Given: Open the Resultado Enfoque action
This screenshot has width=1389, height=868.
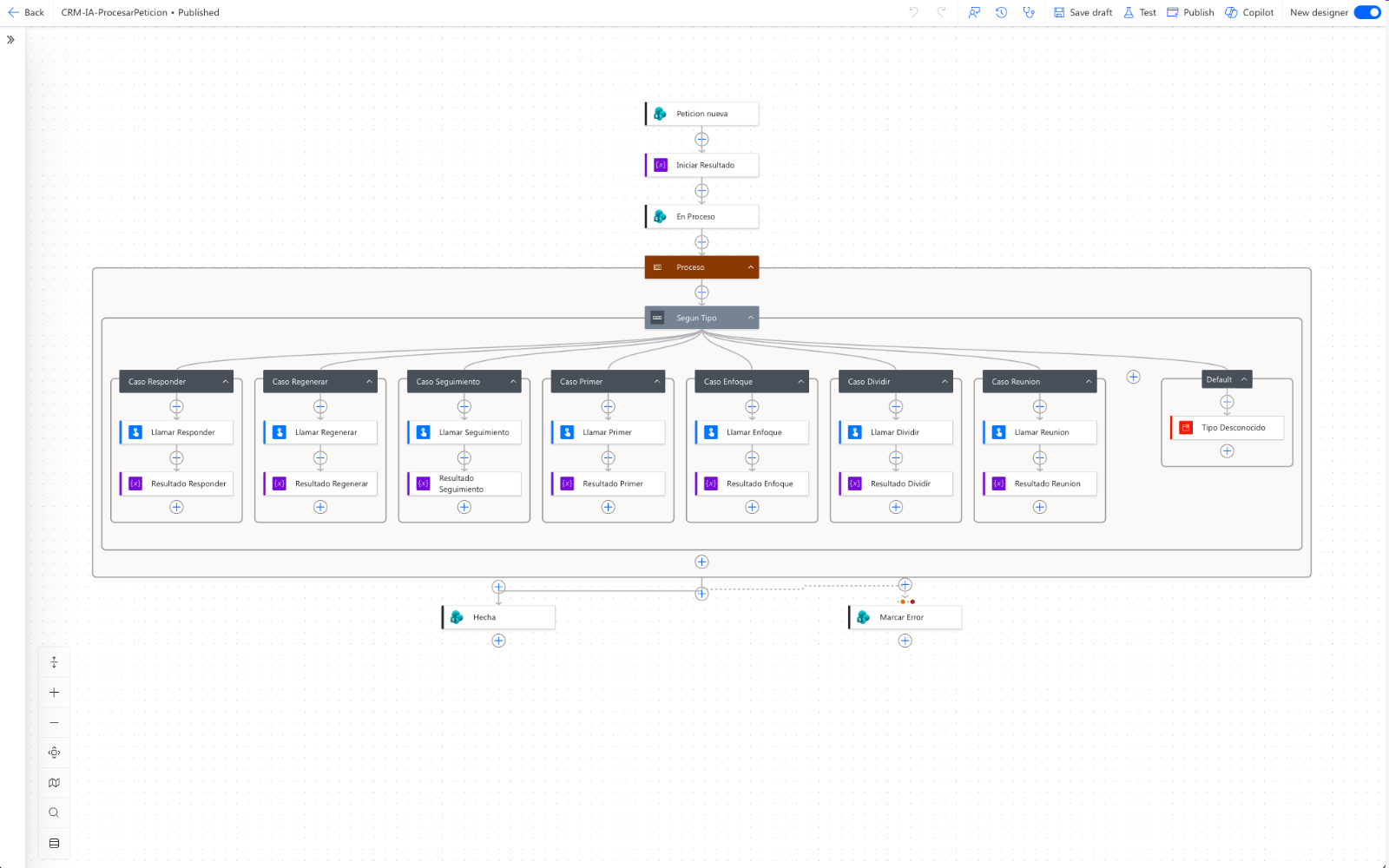Looking at the screenshot, I should click(x=752, y=483).
